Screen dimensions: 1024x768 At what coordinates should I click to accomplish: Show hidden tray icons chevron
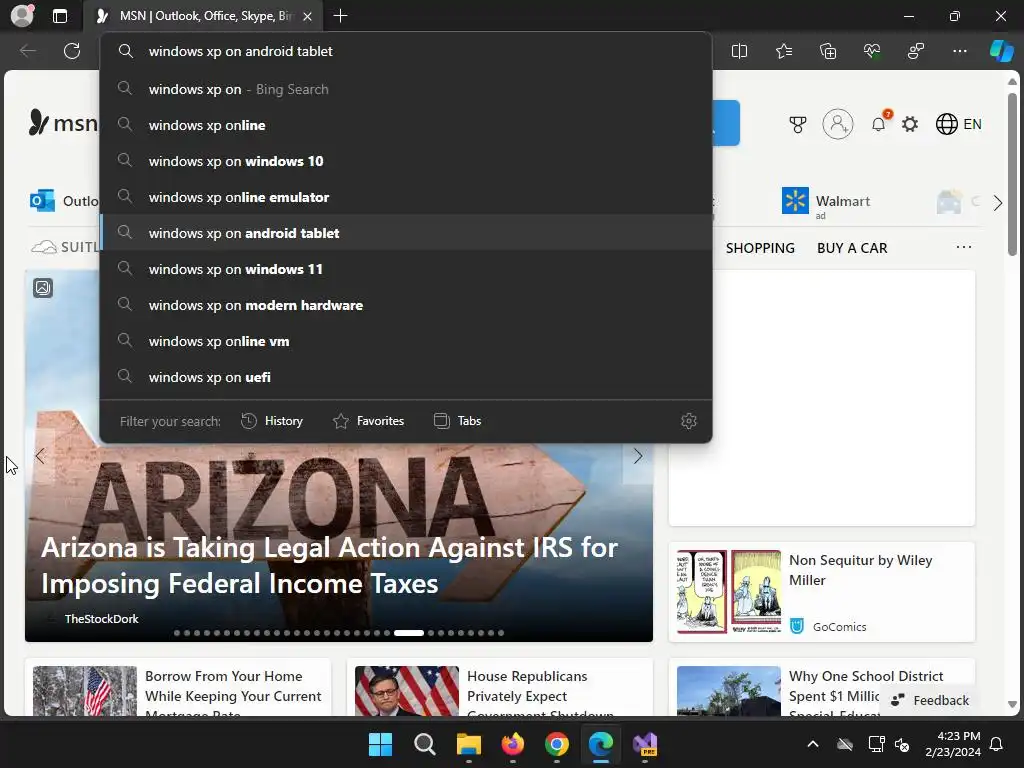pyautogui.click(x=812, y=744)
